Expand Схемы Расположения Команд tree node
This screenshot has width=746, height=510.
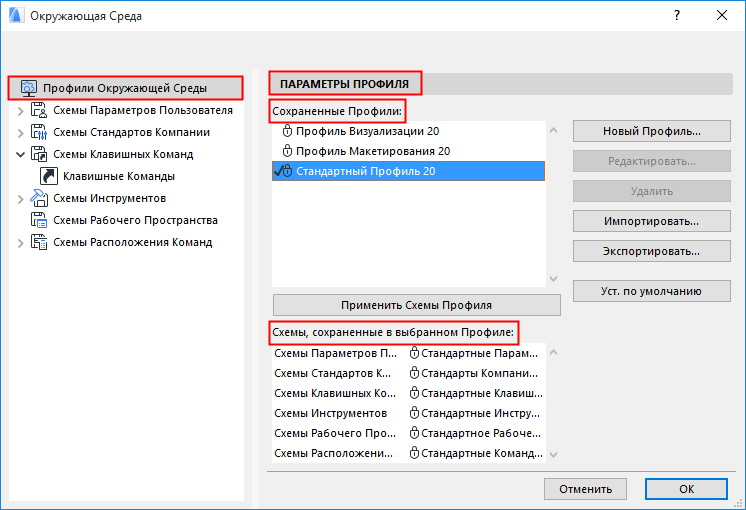tap(20, 243)
